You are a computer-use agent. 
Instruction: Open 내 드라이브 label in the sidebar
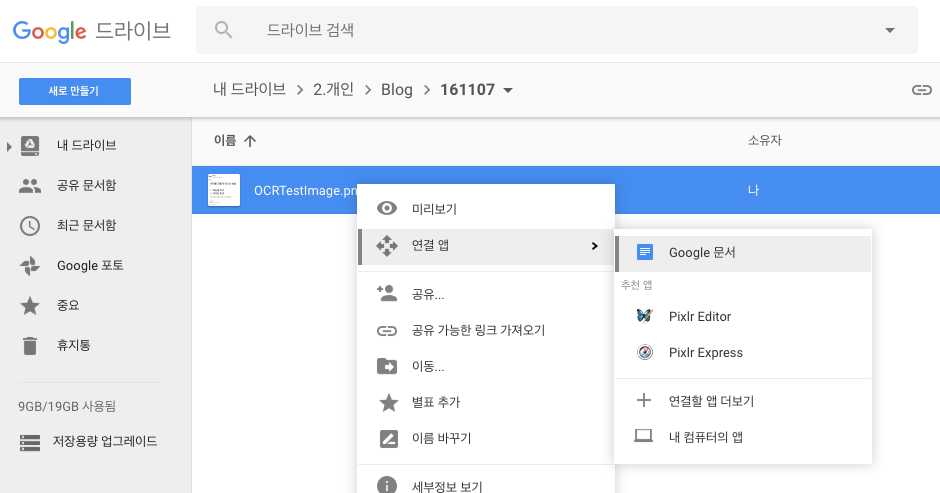[86, 145]
